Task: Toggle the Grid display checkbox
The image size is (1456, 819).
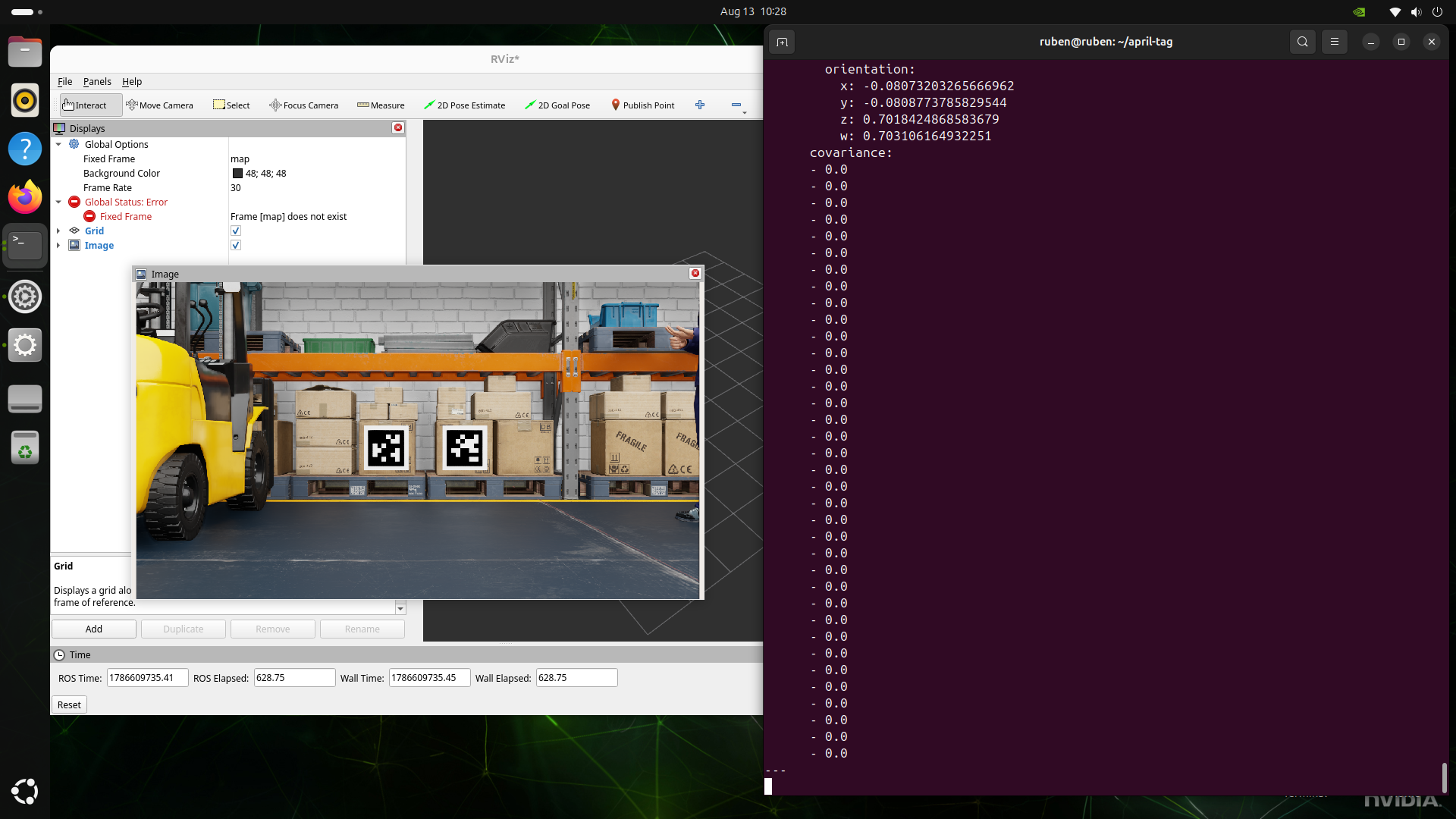Action: [x=236, y=231]
